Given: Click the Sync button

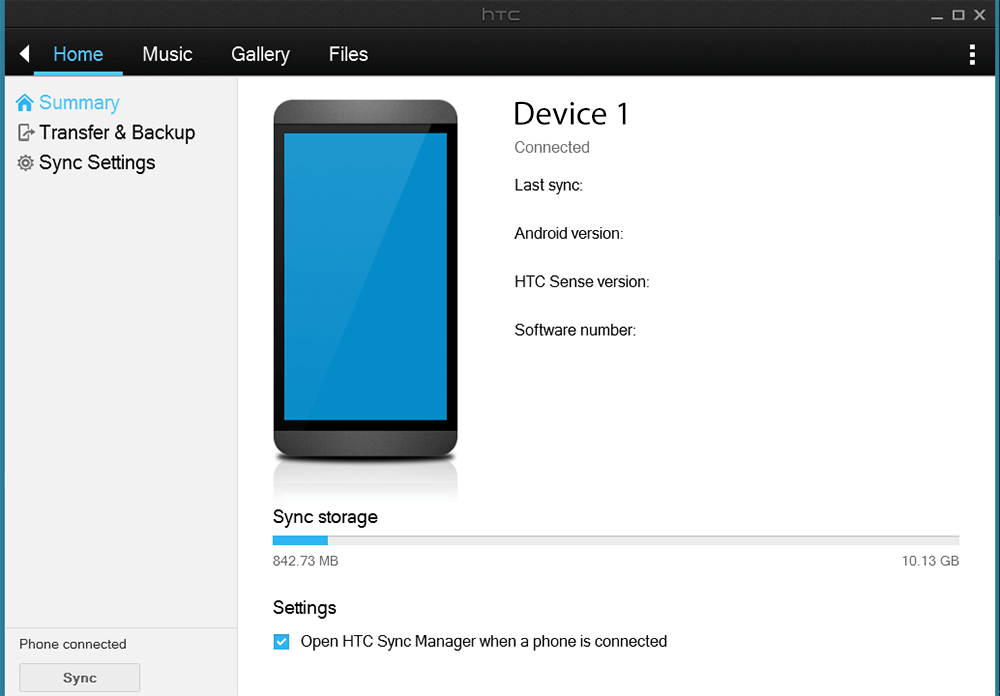Looking at the screenshot, I should point(80,677).
